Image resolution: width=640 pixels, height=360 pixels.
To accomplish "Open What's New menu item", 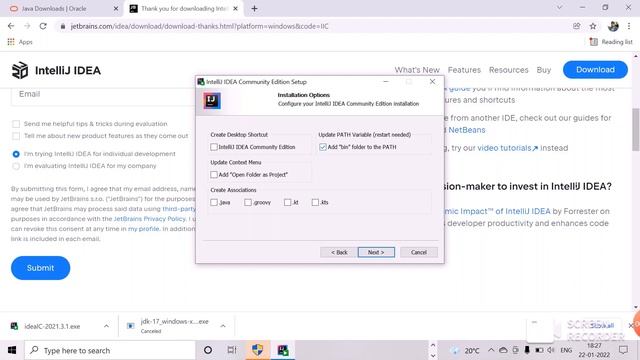I will point(417,70).
